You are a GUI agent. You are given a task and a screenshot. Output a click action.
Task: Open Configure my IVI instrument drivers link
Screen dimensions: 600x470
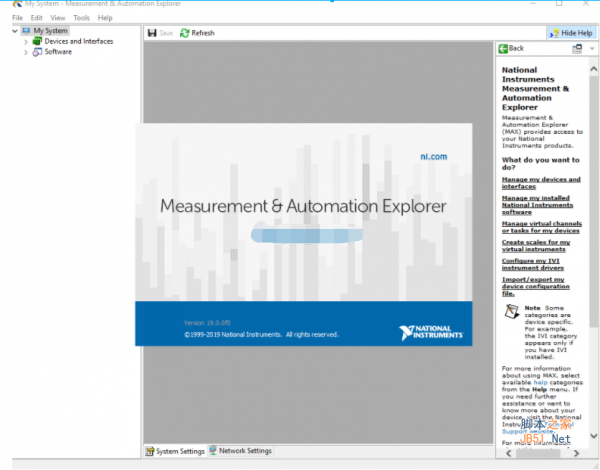pyautogui.click(x=532, y=264)
